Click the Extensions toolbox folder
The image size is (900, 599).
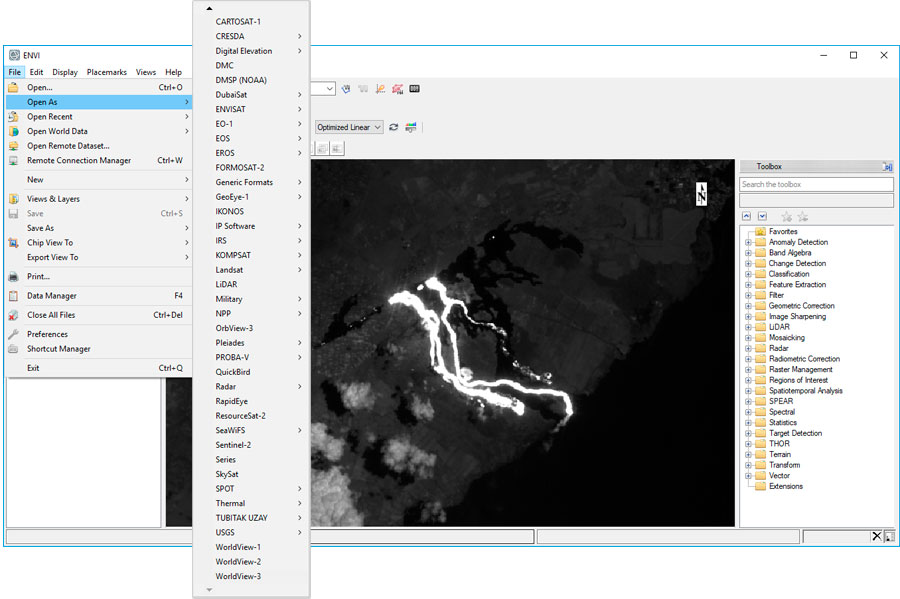[779, 487]
